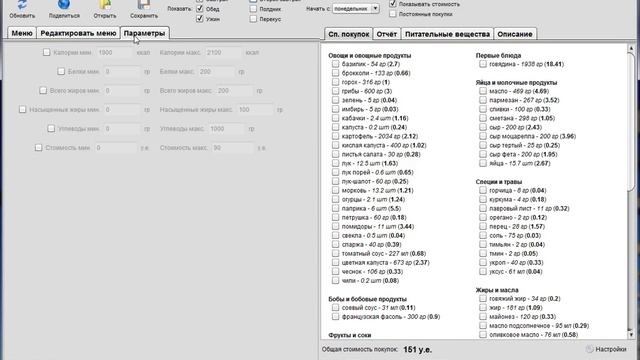The image size is (640, 360).
Task: Click the shopping list scroll-up arrow
Action: click(631, 48)
